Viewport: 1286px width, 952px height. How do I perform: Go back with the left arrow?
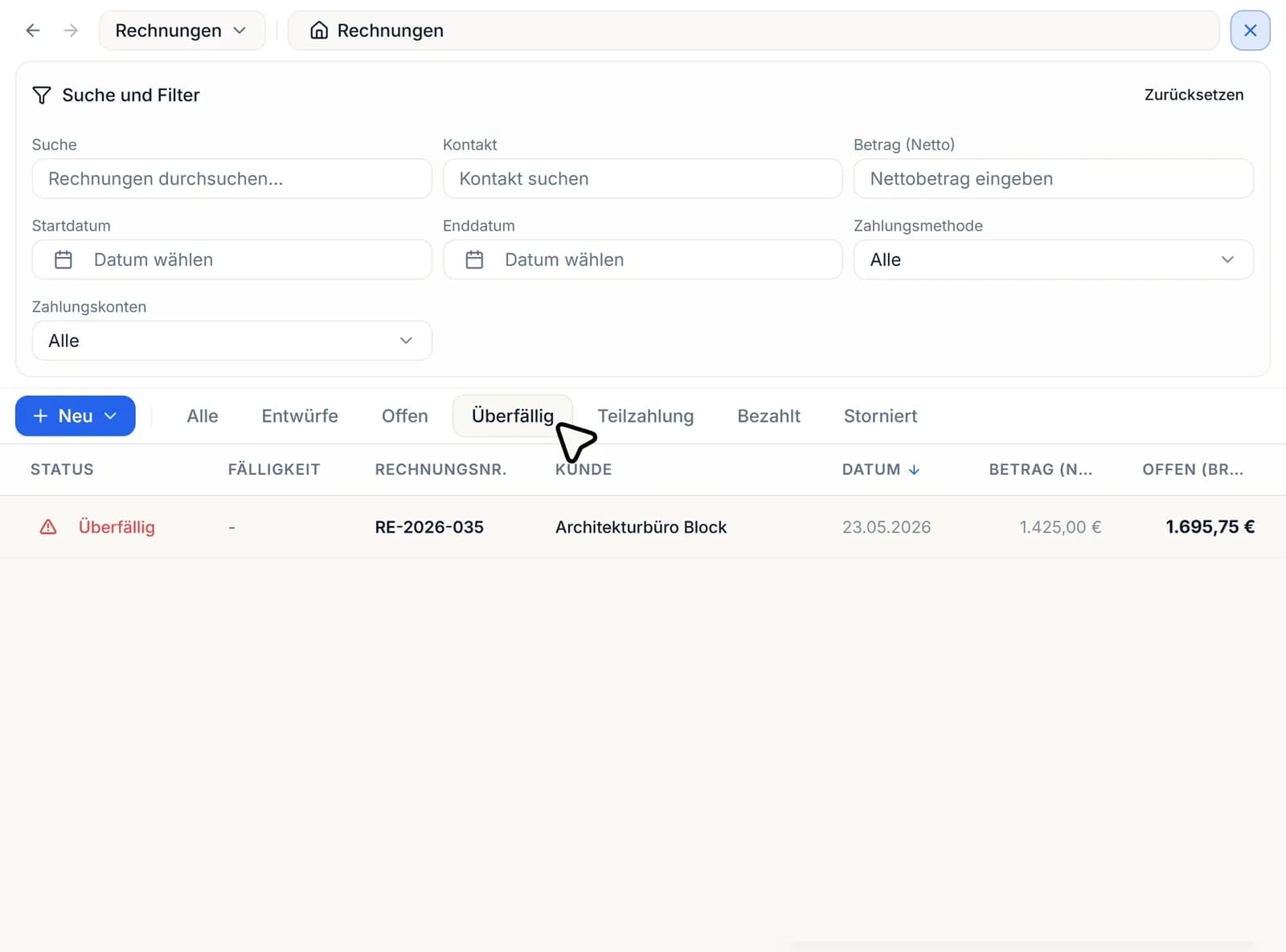[x=33, y=31]
